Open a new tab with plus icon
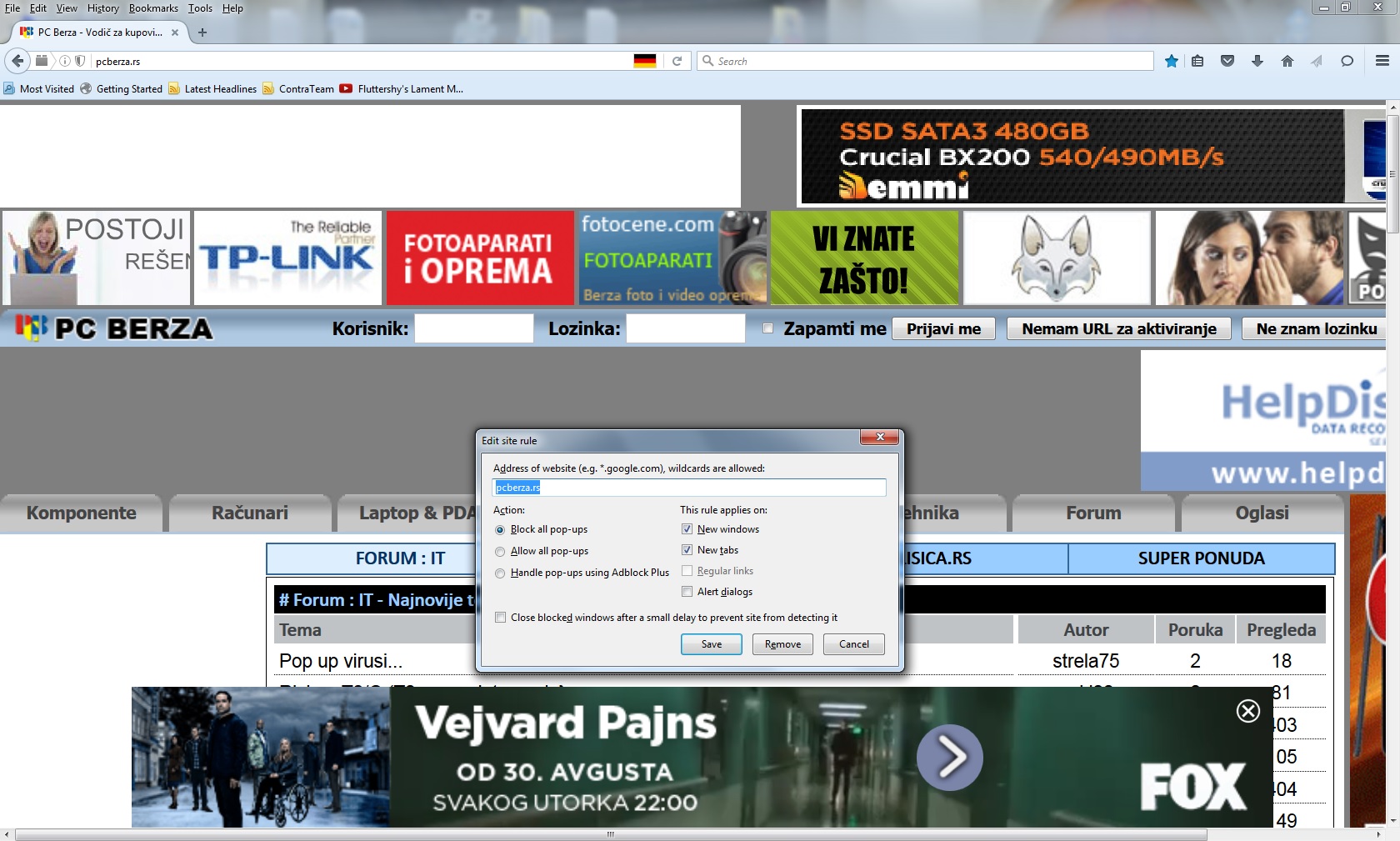This screenshot has width=1400, height=841. pyautogui.click(x=202, y=33)
